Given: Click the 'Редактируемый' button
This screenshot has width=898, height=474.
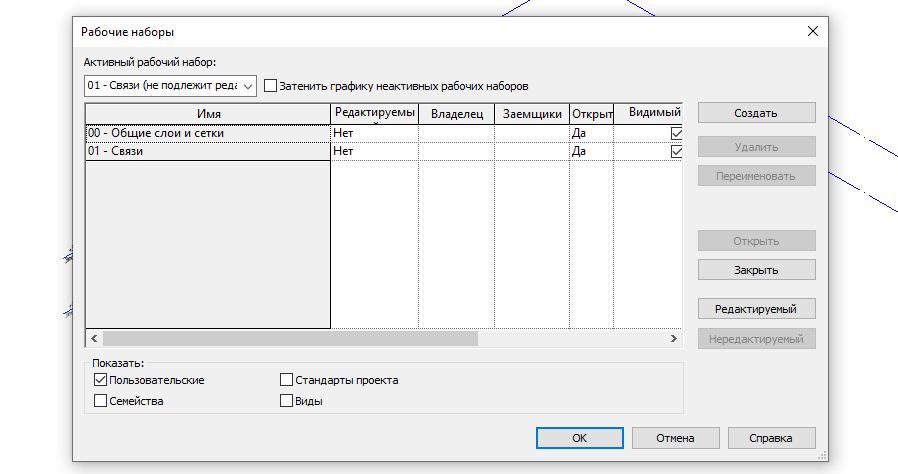Looking at the screenshot, I should [x=756, y=308].
